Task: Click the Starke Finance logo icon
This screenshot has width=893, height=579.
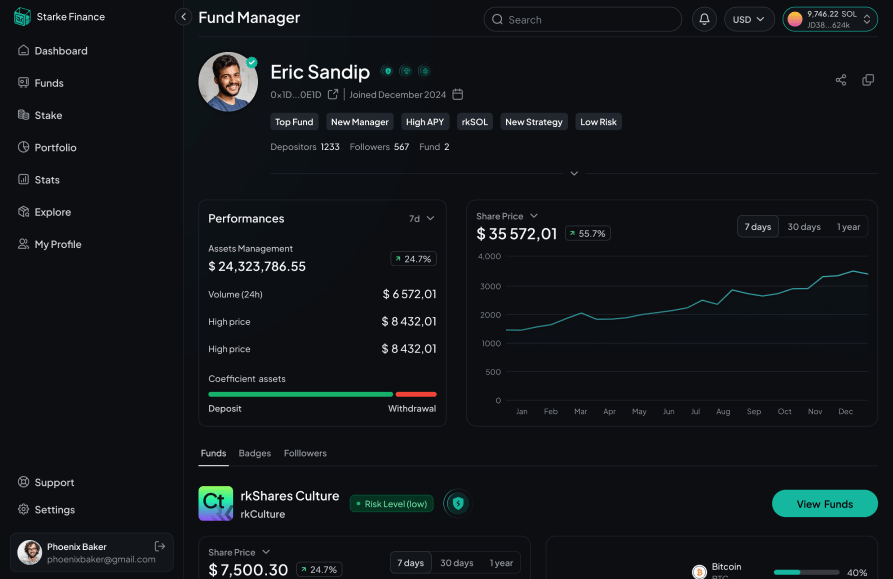Action: pyautogui.click(x=22, y=17)
